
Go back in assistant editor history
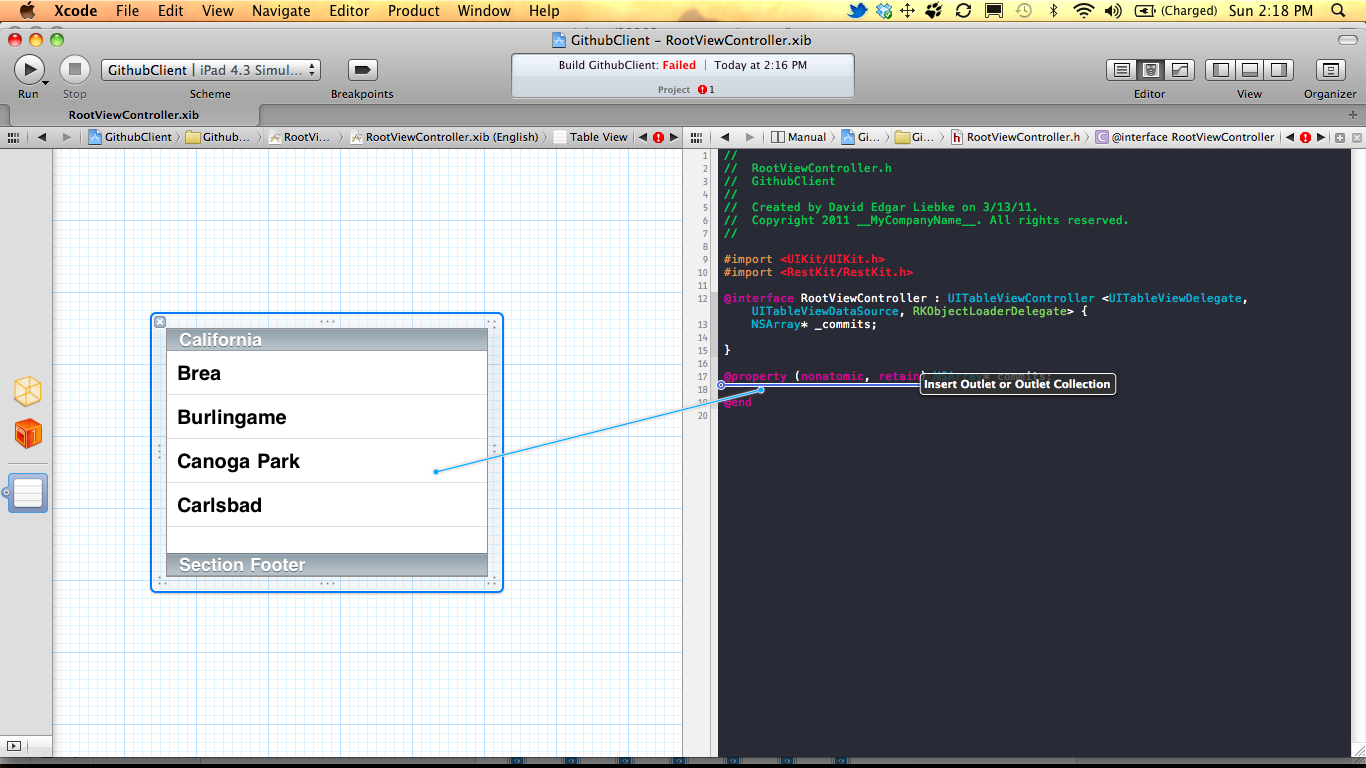tap(725, 137)
